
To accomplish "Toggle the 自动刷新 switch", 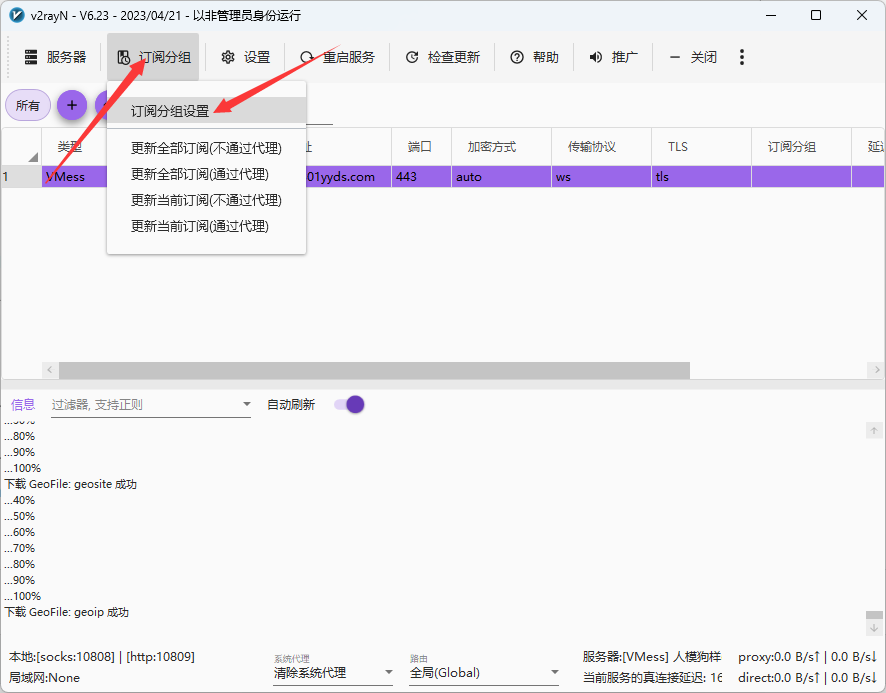I will (349, 405).
